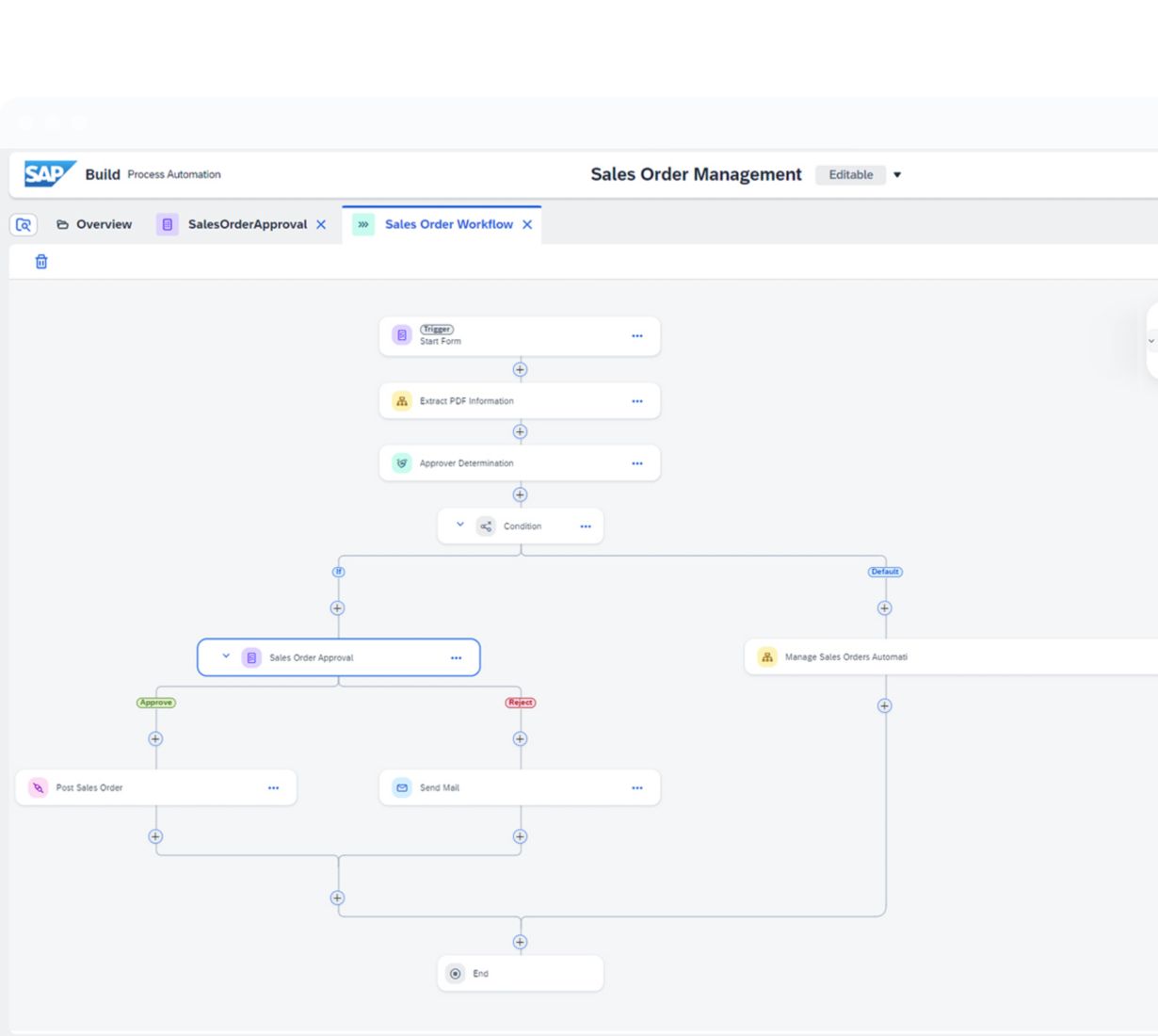Viewport: 1158px width, 1036px height.
Task: Click the End event icon
Action: coord(456,974)
